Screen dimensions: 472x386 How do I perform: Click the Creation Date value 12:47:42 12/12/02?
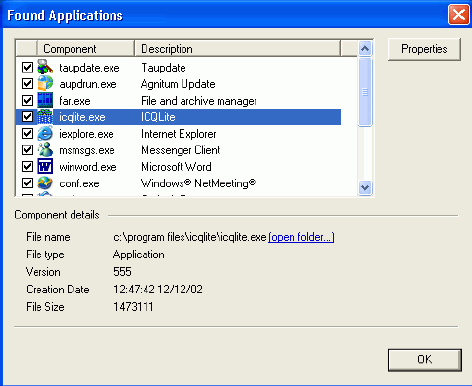(158, 289)
